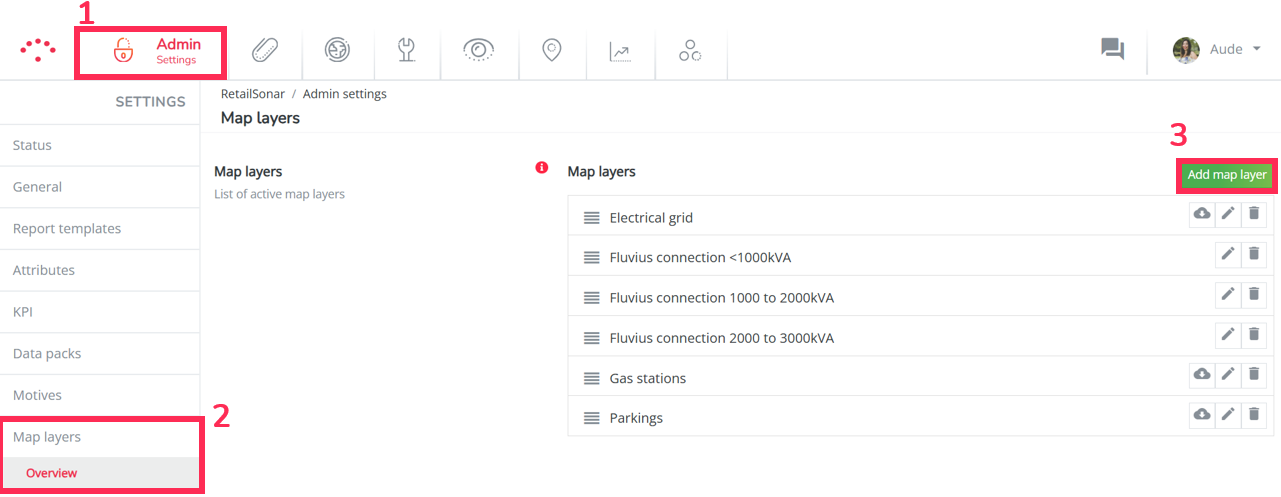The image size is (1281, 497).
Task: Open the trend chart icon
Action: point(621,51)
